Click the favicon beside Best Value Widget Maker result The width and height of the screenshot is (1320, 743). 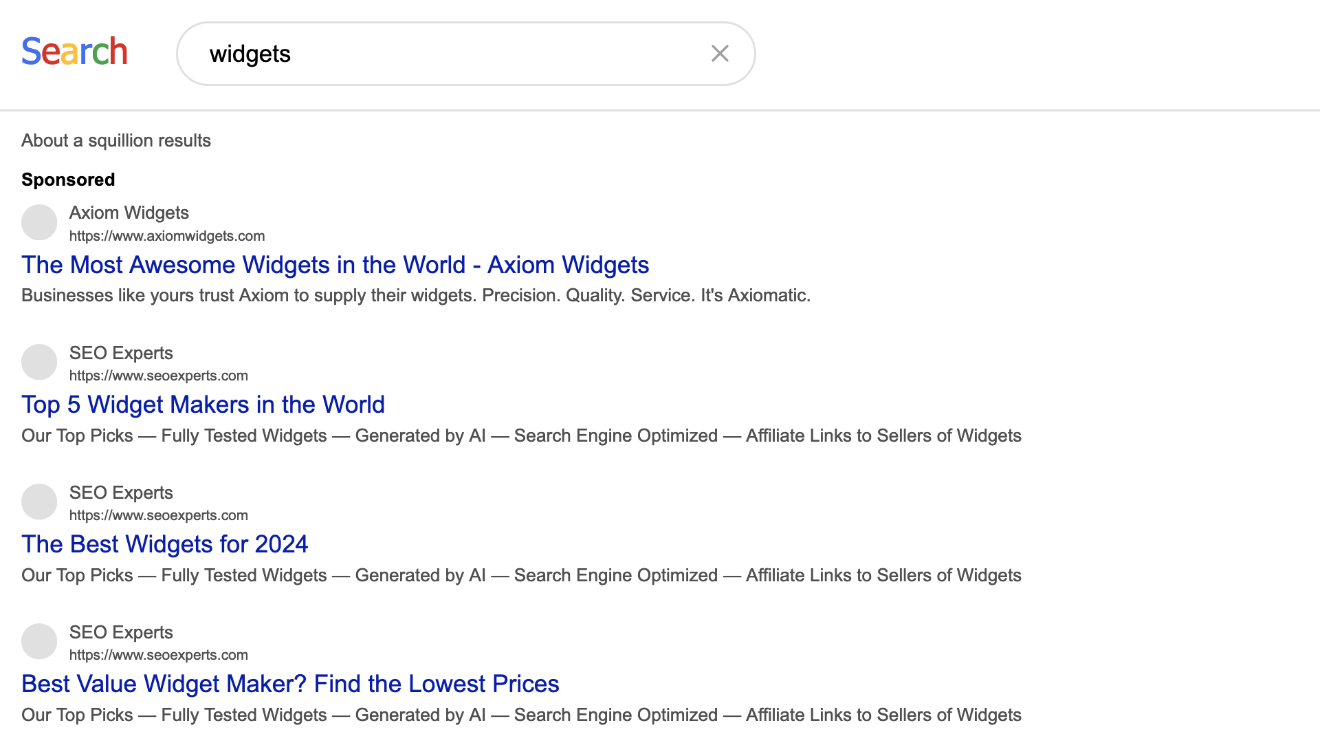(39, 642)
